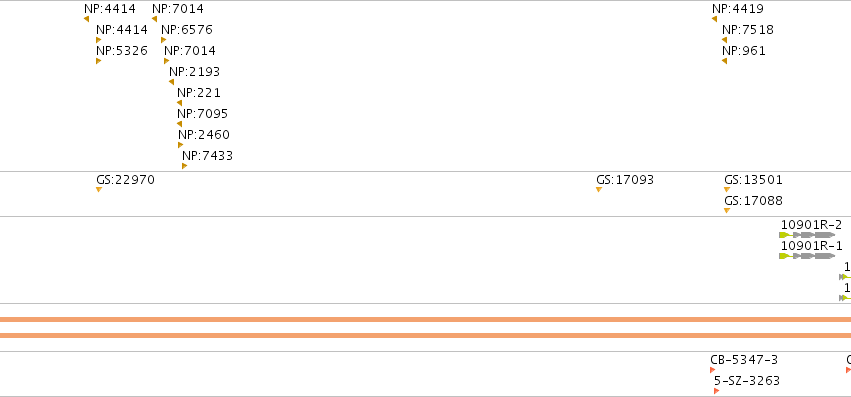Click the NP:7518 marker triangle

click(725, 40)
